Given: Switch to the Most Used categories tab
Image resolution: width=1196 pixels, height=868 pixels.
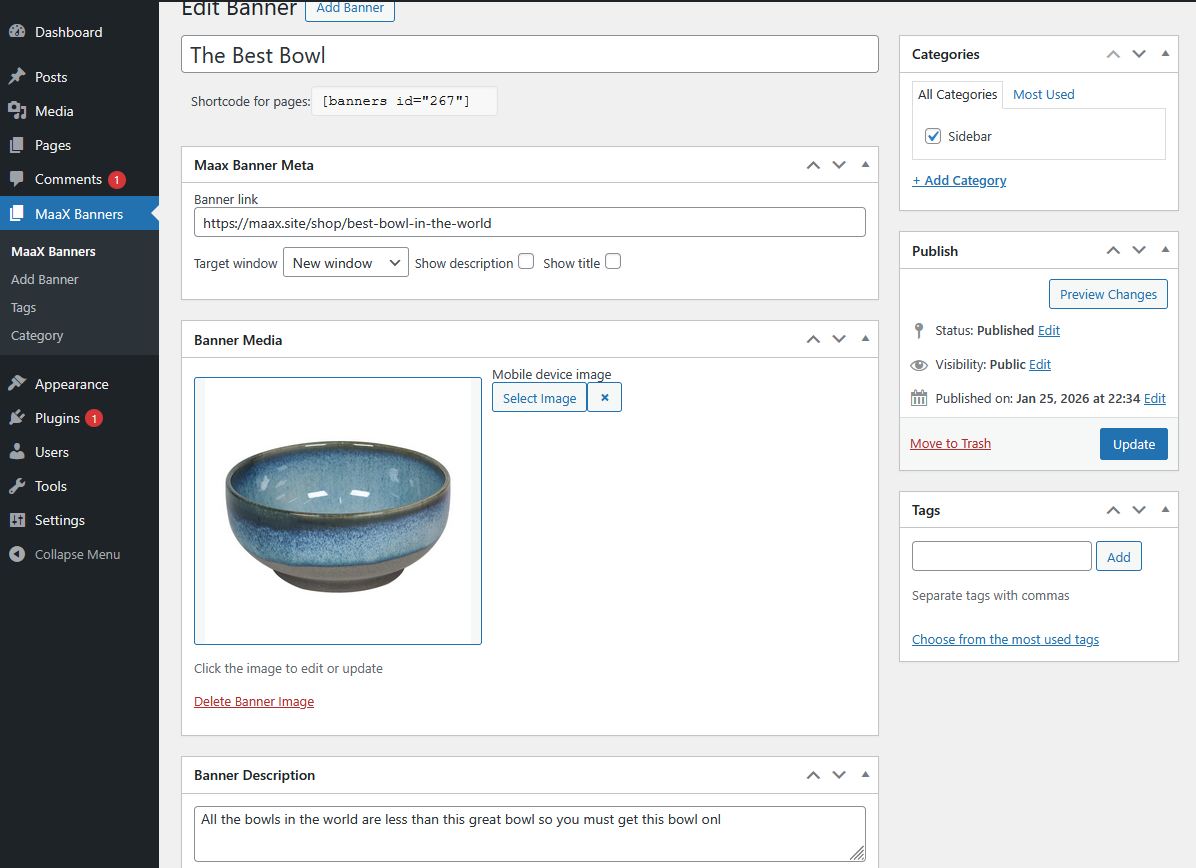Looking at the screenshot, I should pos(1043,94).
